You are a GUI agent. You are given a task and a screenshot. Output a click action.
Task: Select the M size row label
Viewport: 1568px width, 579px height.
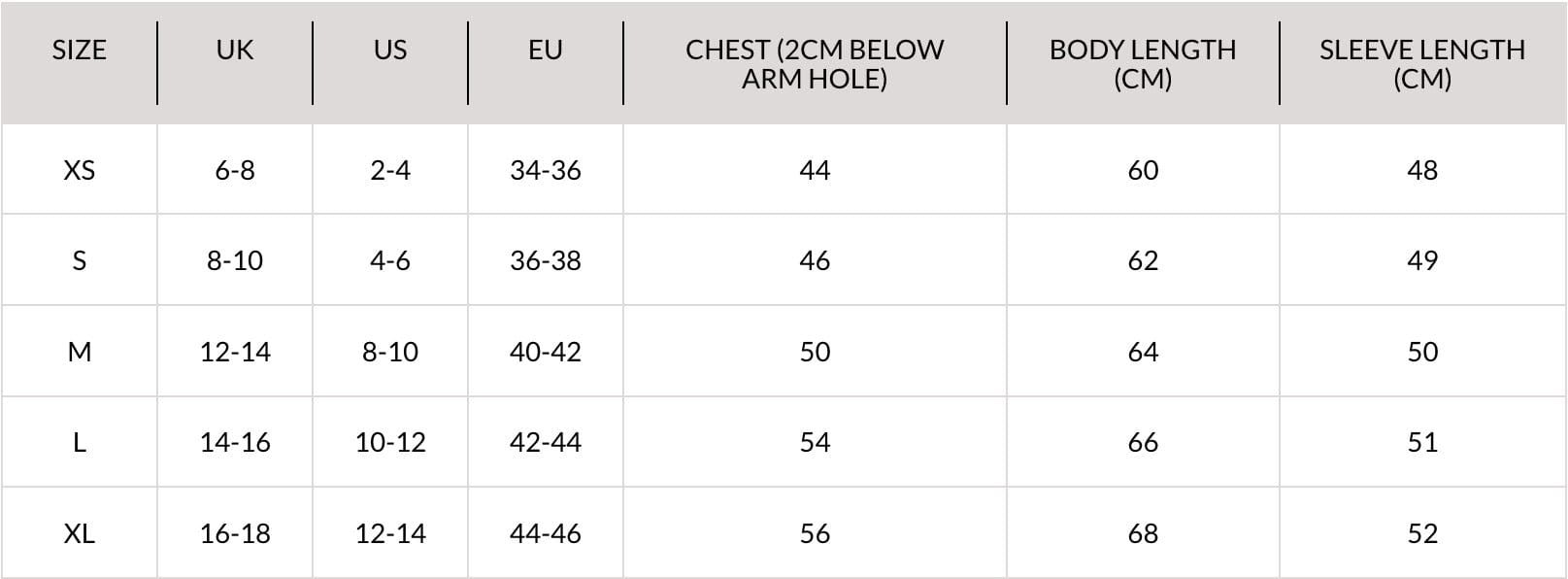coord(79,352)
